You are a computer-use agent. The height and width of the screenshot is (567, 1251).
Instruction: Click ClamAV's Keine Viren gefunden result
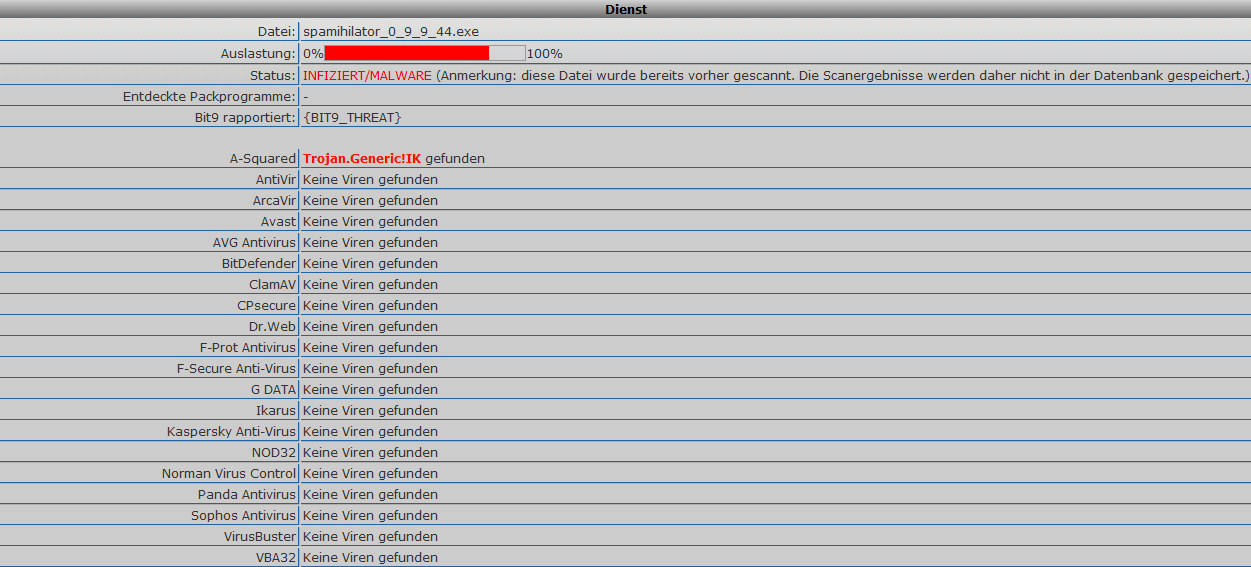tap(370, 284)
